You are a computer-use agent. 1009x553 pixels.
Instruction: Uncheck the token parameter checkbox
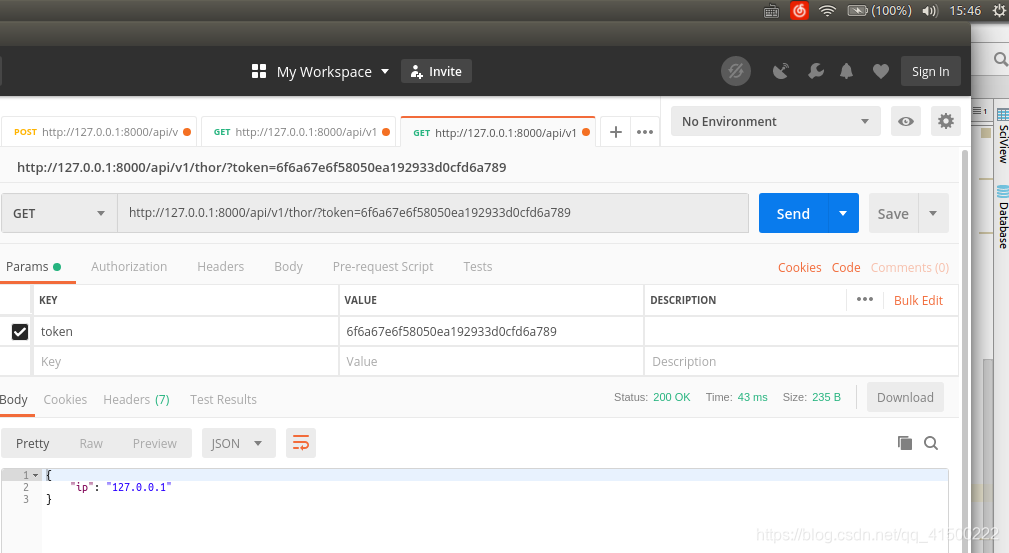(x=20, y=332)
